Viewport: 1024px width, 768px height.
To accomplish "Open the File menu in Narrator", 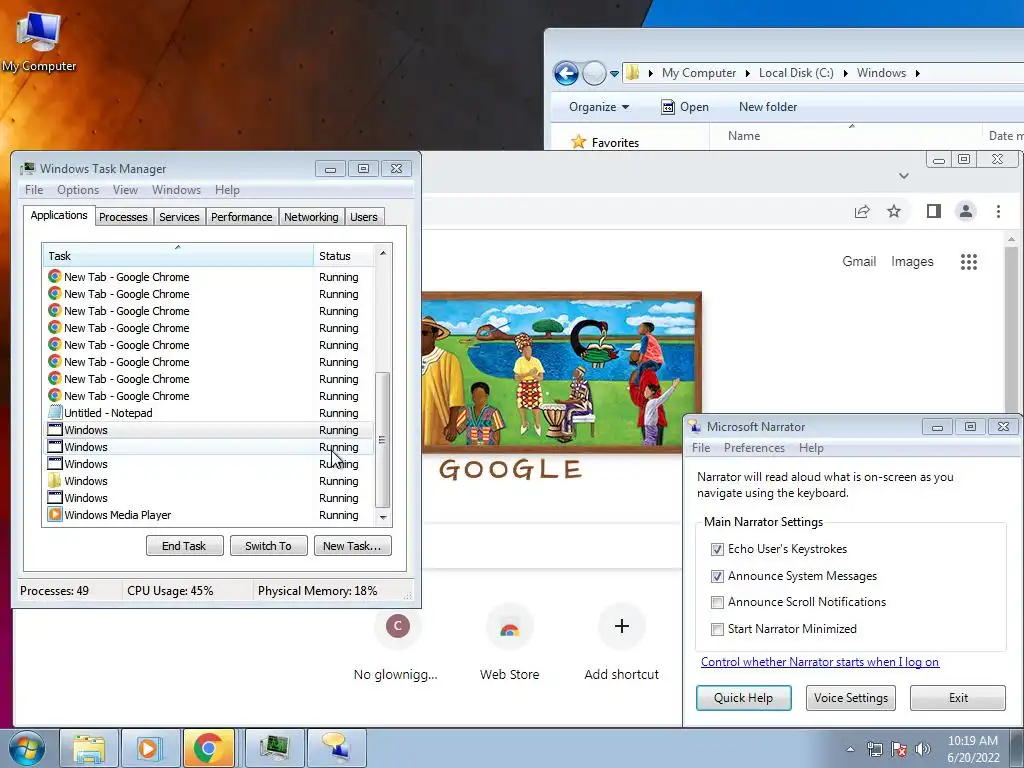I will [x=701, y=448].
